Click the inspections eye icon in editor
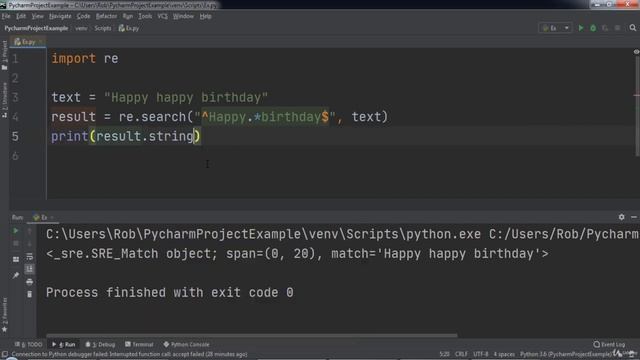The width and height of the screenshot is (640, 360). tap(636, 52)
